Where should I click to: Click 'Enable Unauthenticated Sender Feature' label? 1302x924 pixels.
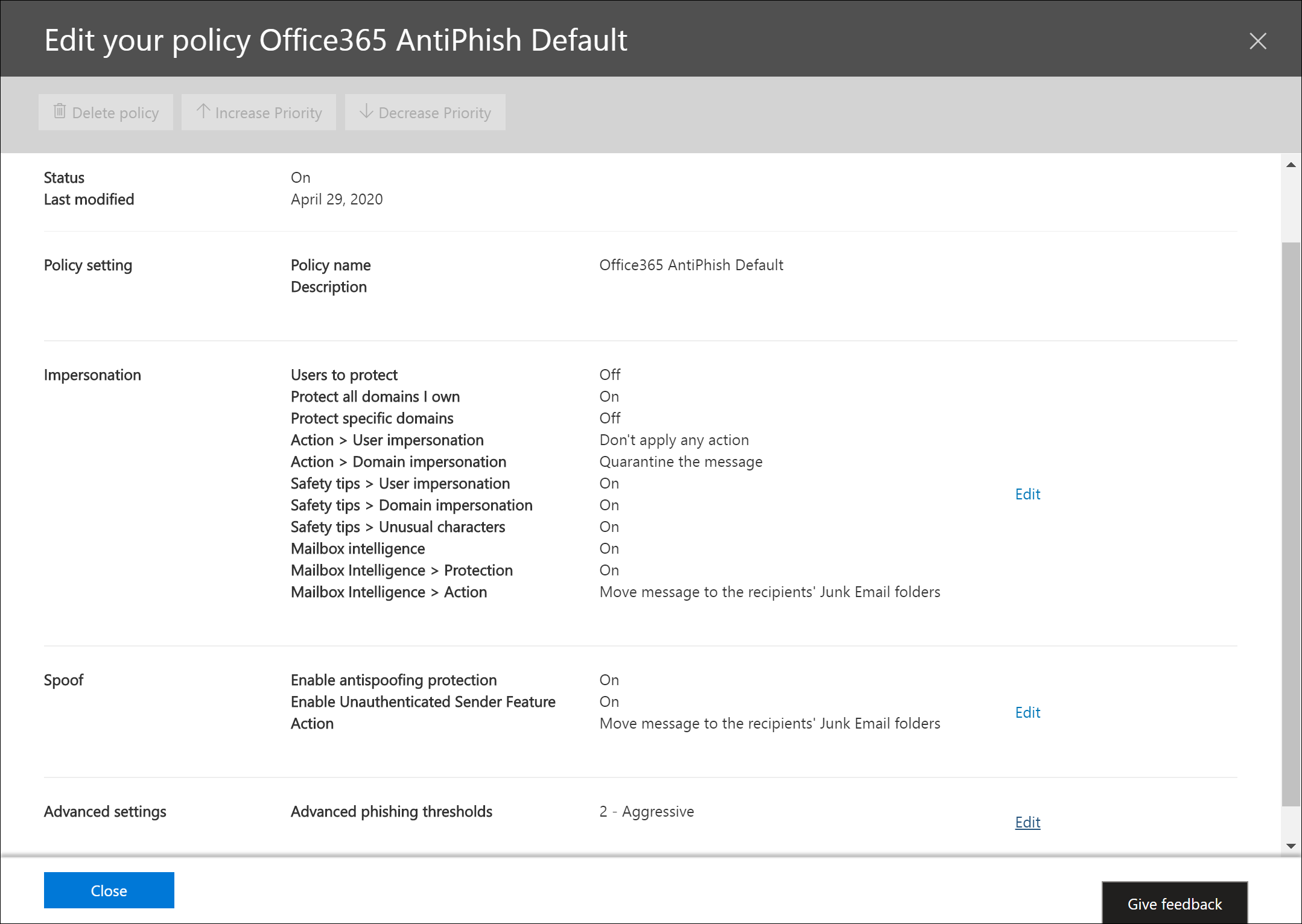423,702
